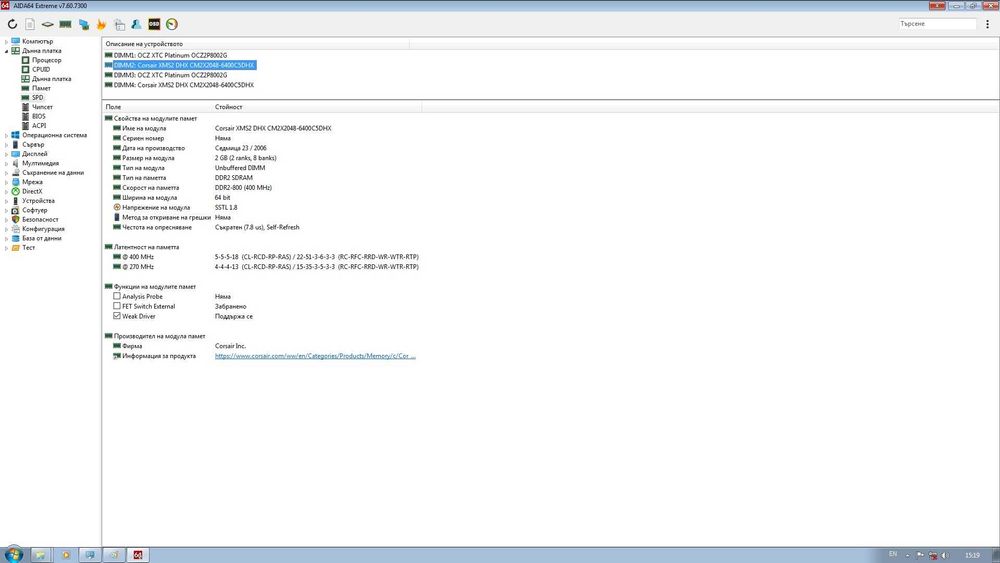
Task: Click the Поле column header
Action: pos(157,107)
